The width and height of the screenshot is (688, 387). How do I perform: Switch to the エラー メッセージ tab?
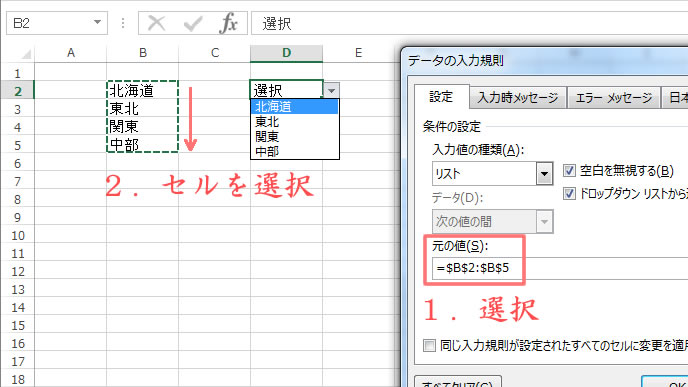click(x=613, y=97)
